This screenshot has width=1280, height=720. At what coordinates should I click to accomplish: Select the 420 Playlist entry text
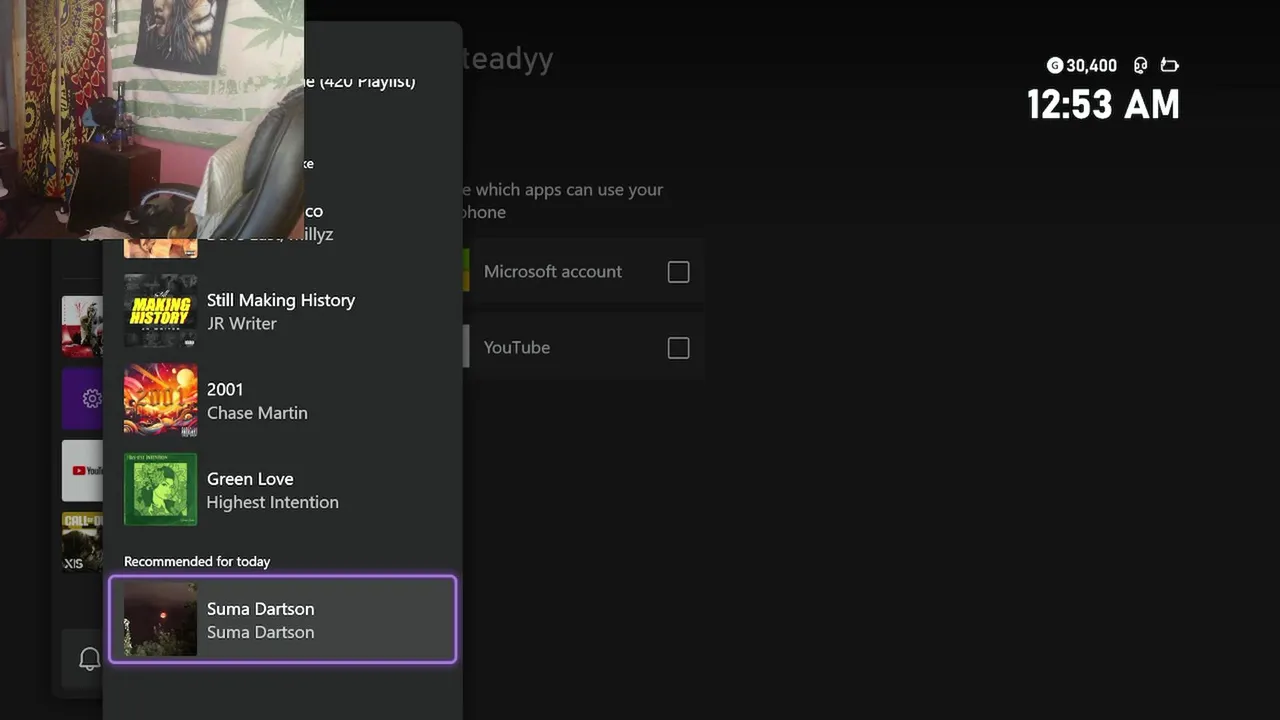coord(360,81)
